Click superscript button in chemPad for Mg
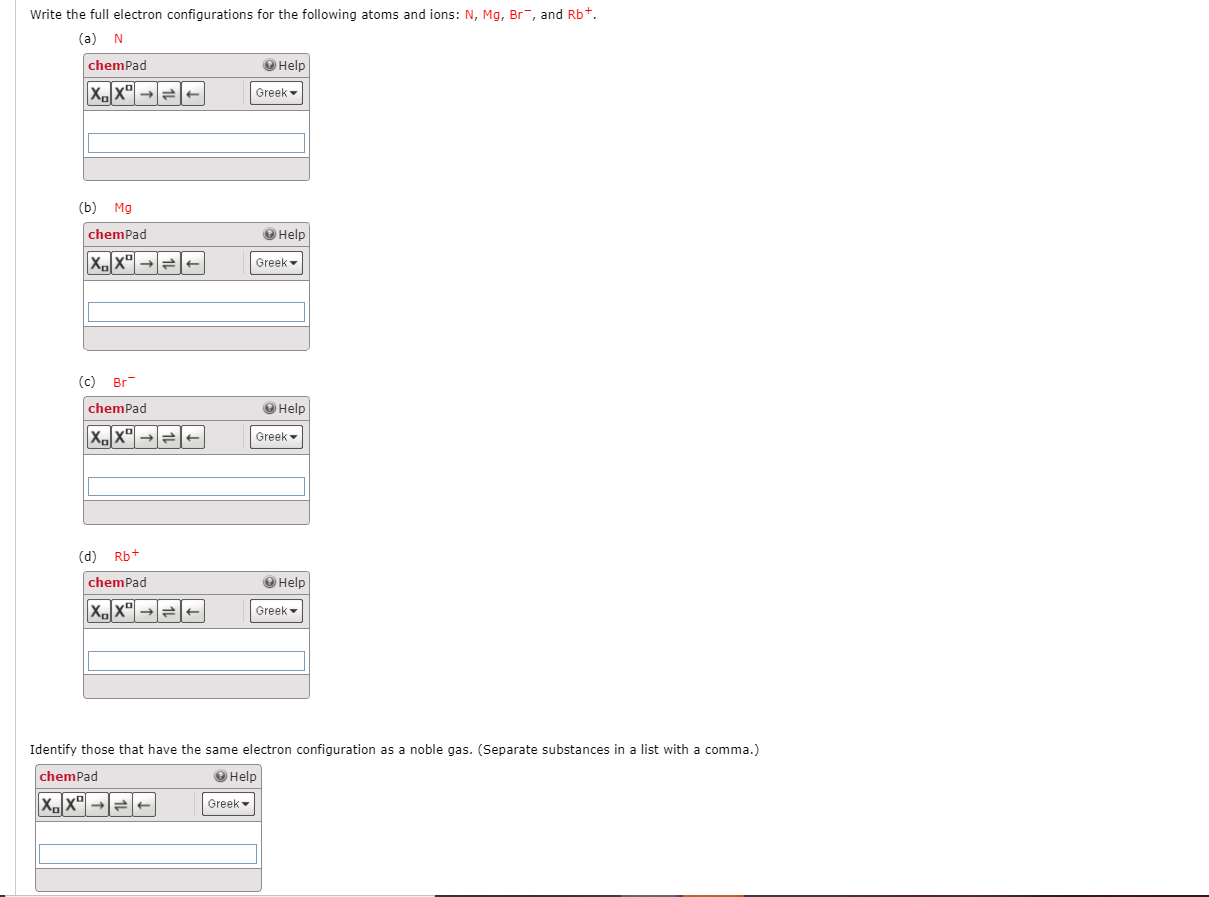This screenshot has width=1209, height=897. [x=123, y=264]
